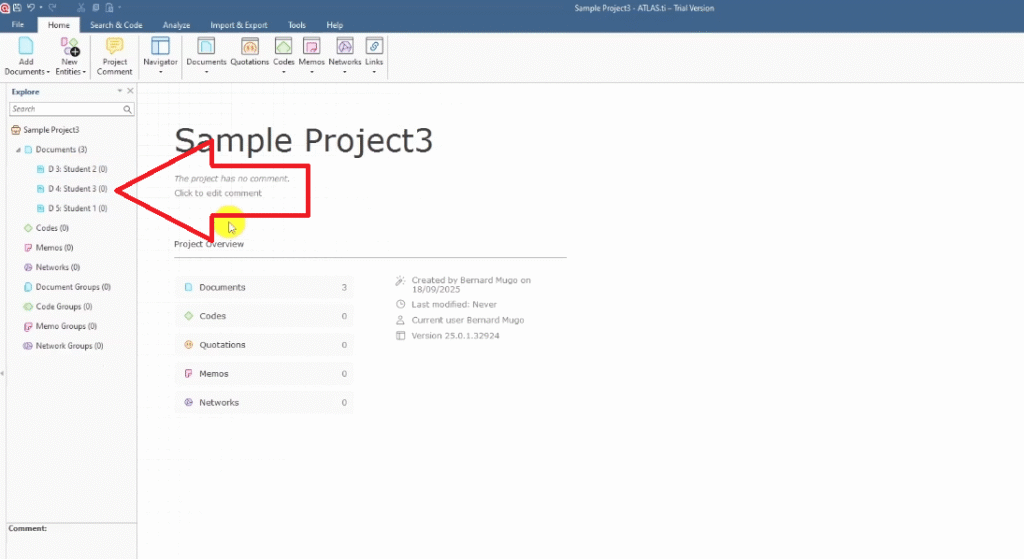Close the Explore panel
The image size is (1024, 559).
(130, 91)
